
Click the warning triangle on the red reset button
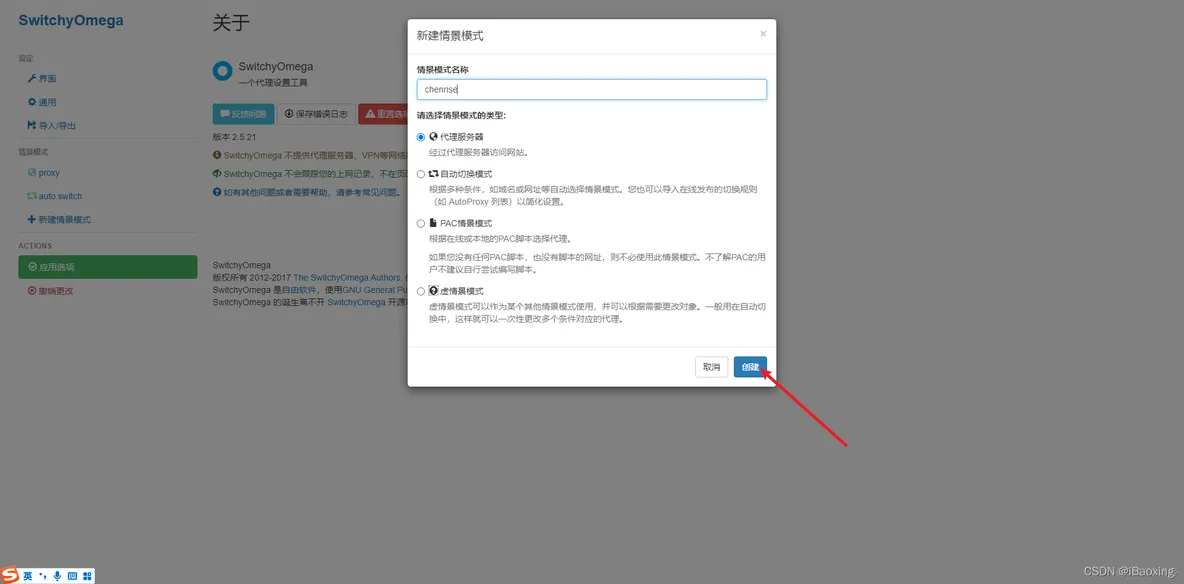pyautogui.click(x=370, y=114)
